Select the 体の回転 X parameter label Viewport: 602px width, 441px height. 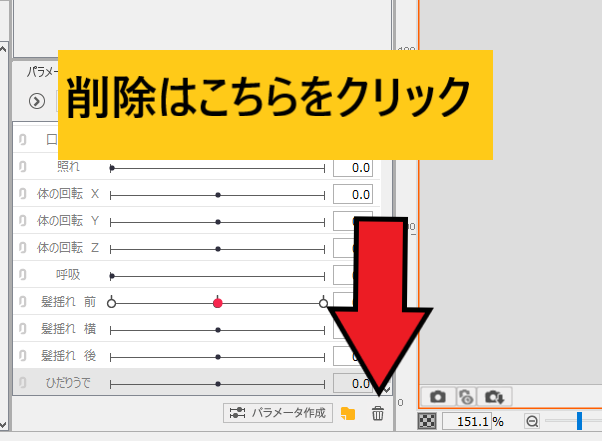(68, 194)
